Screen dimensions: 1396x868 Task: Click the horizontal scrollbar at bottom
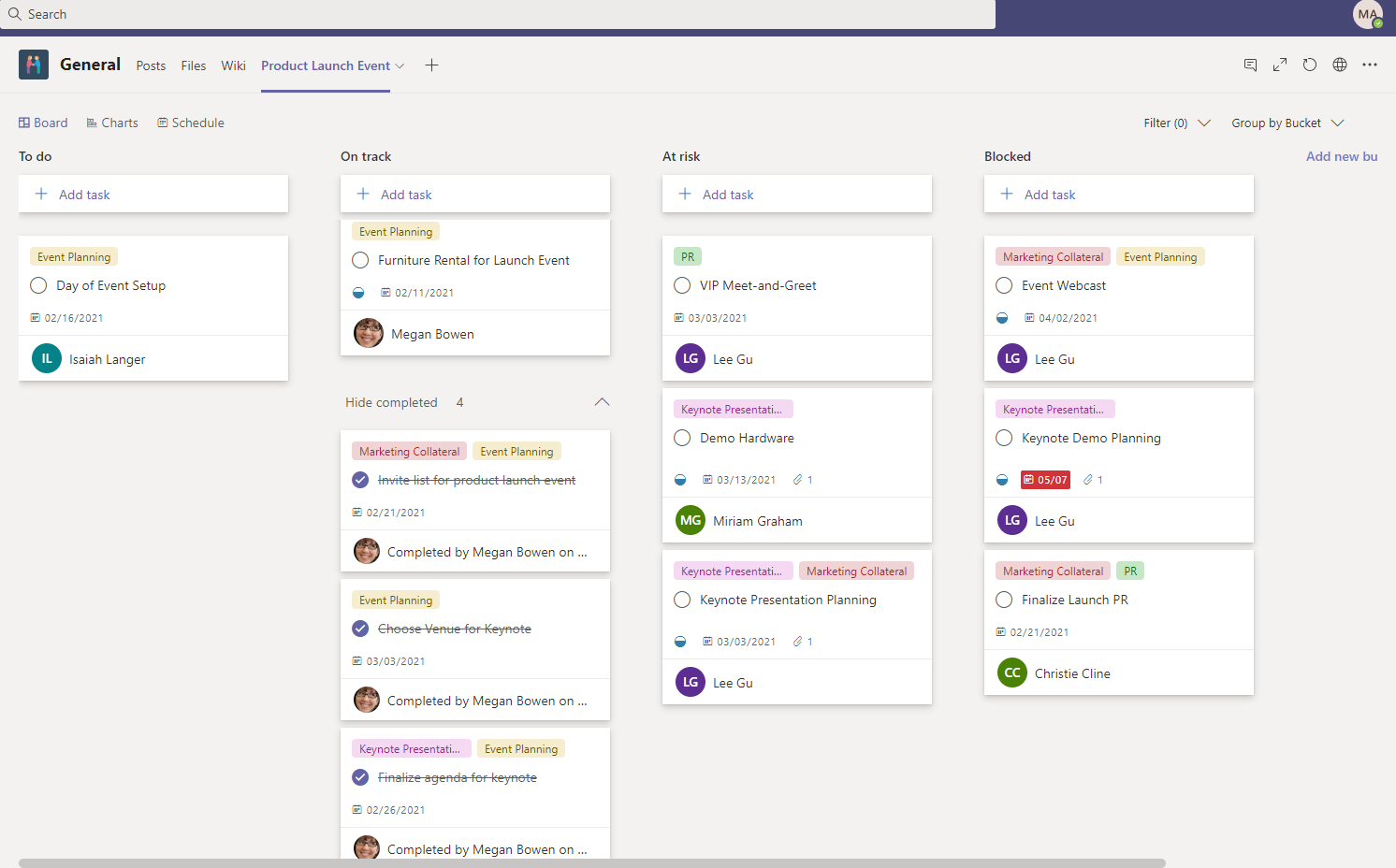(592, 863)
